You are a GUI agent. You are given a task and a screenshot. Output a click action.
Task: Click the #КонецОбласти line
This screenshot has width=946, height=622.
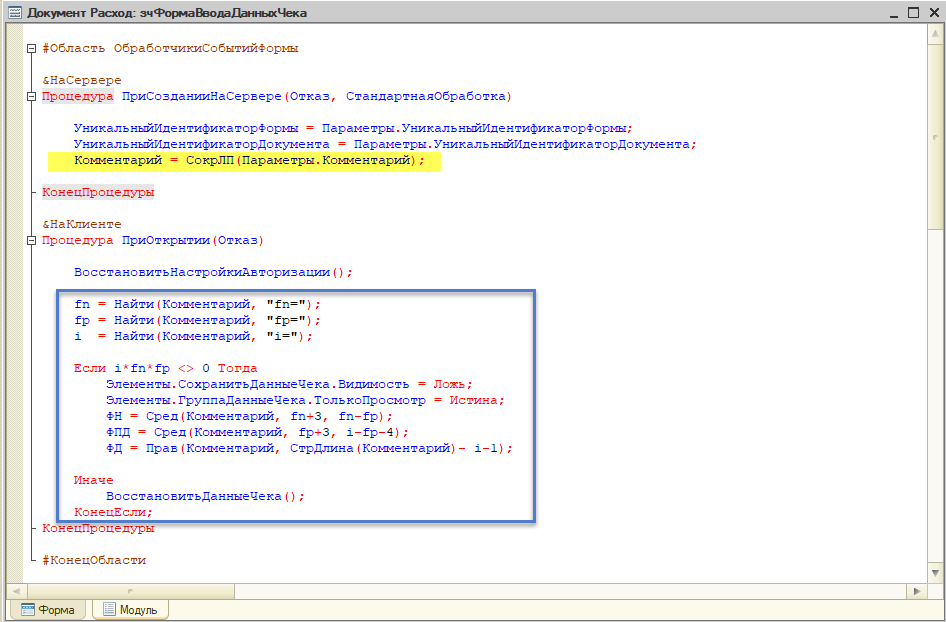(x=94, y=560)
